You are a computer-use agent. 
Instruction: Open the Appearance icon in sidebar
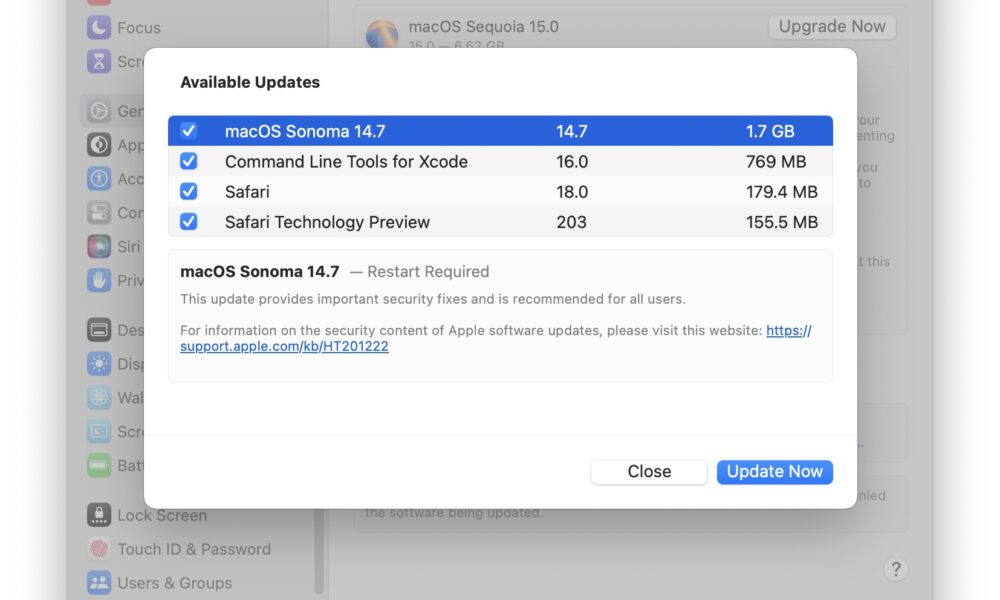[x=99, y=145]
